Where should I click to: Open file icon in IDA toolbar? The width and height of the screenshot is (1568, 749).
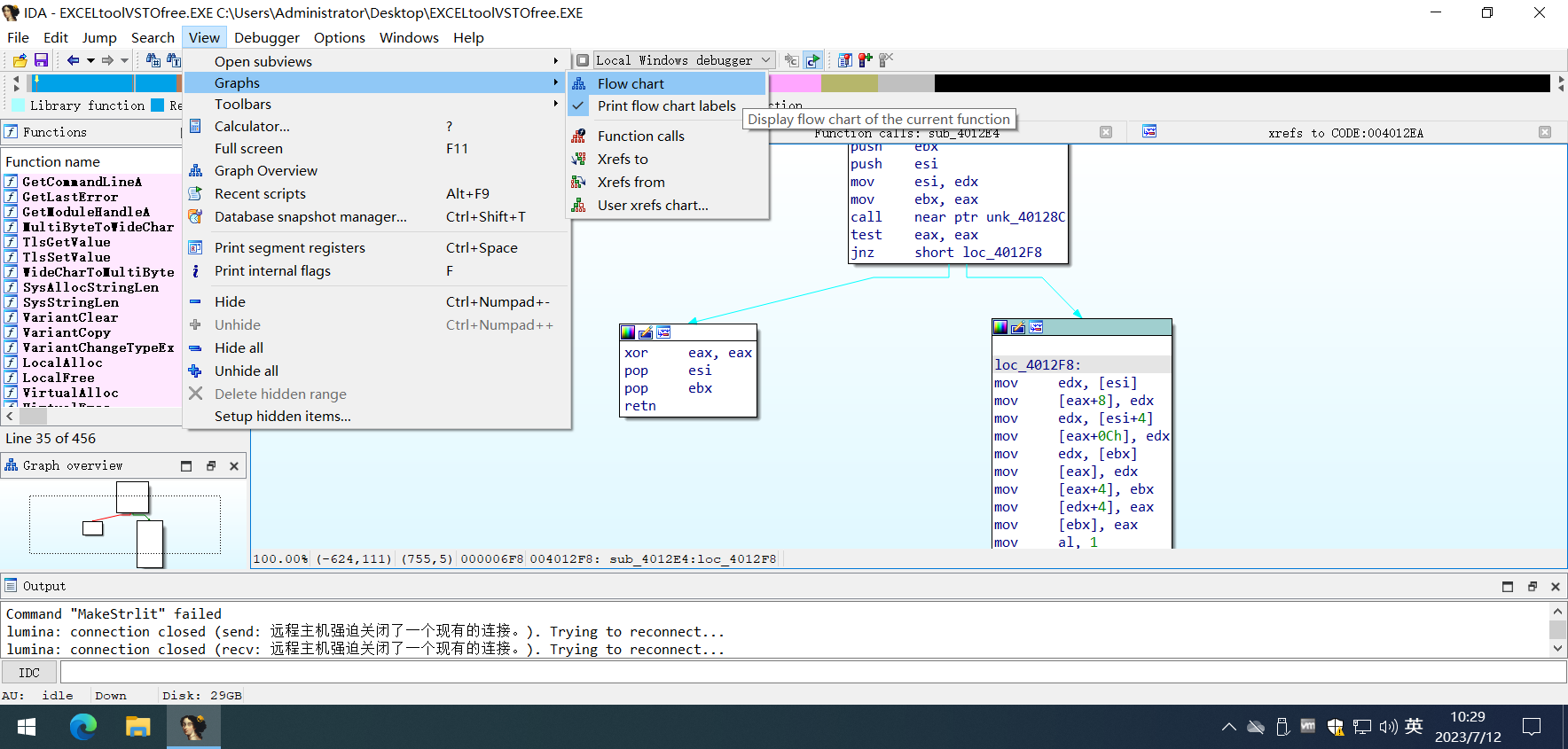20,60
